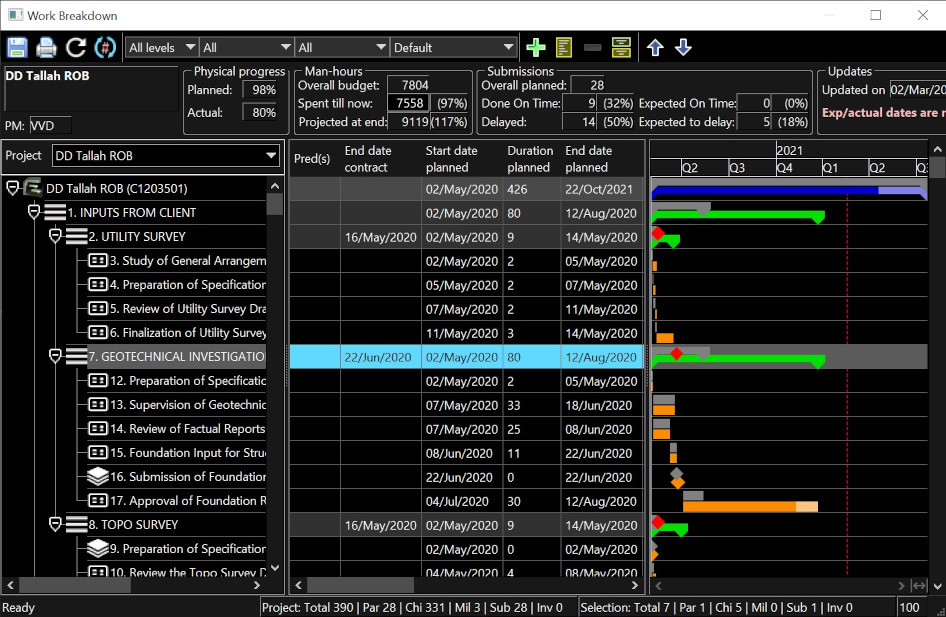The height and width of the screenshot is (617, 946).
Task: Click the blue hash renumber icon
Action: click(105, 47)
